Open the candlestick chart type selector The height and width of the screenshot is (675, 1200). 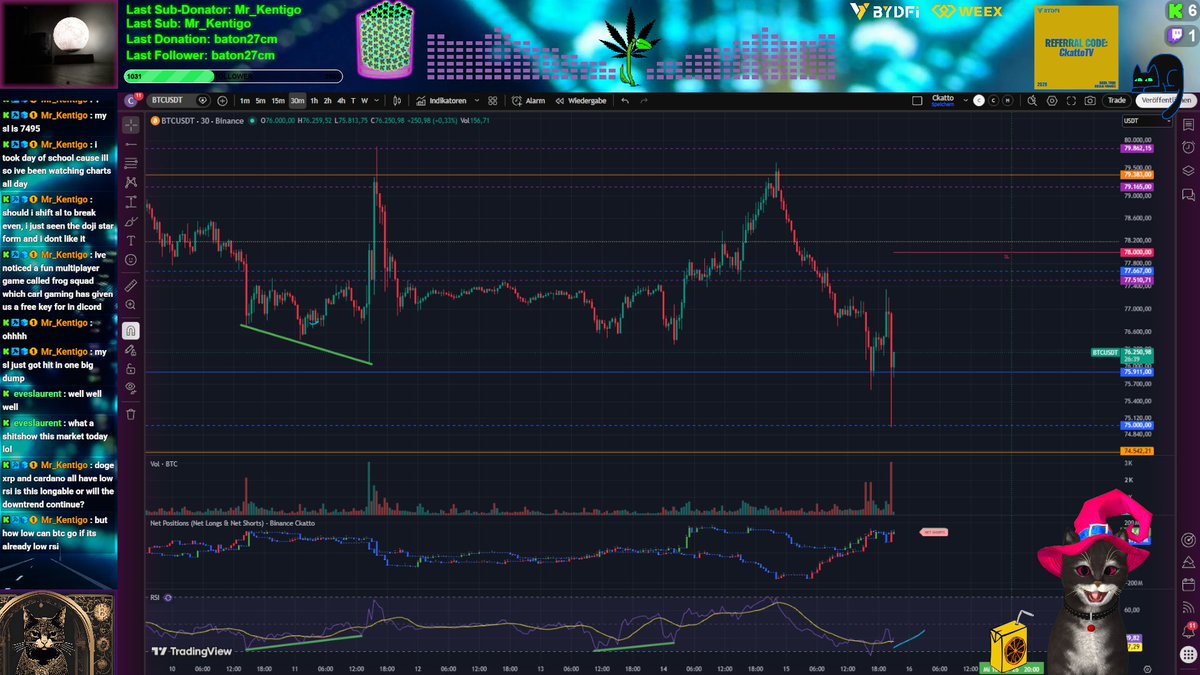(397, 100)
